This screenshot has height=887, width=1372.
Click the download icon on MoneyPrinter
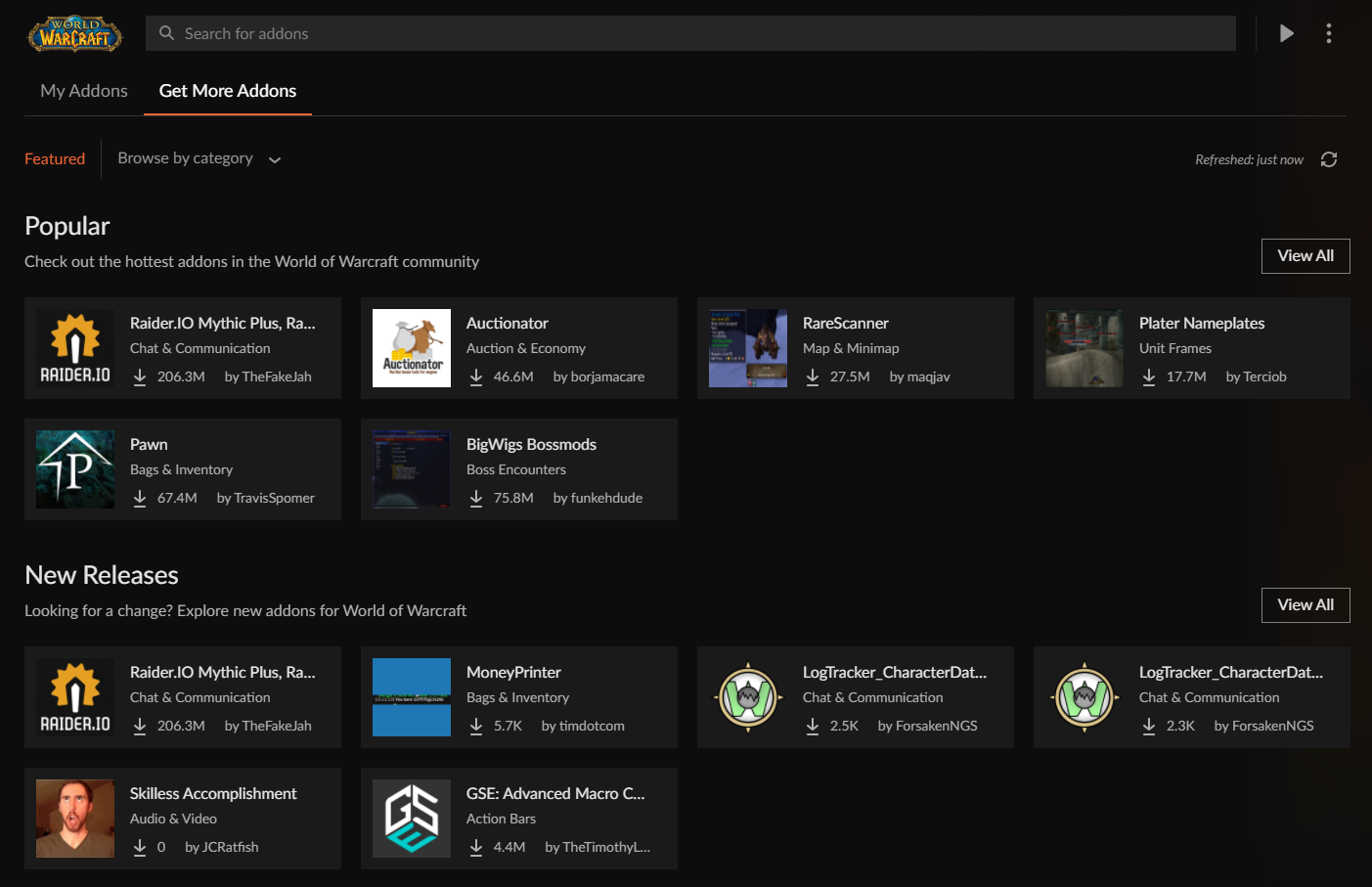(476, 725)
